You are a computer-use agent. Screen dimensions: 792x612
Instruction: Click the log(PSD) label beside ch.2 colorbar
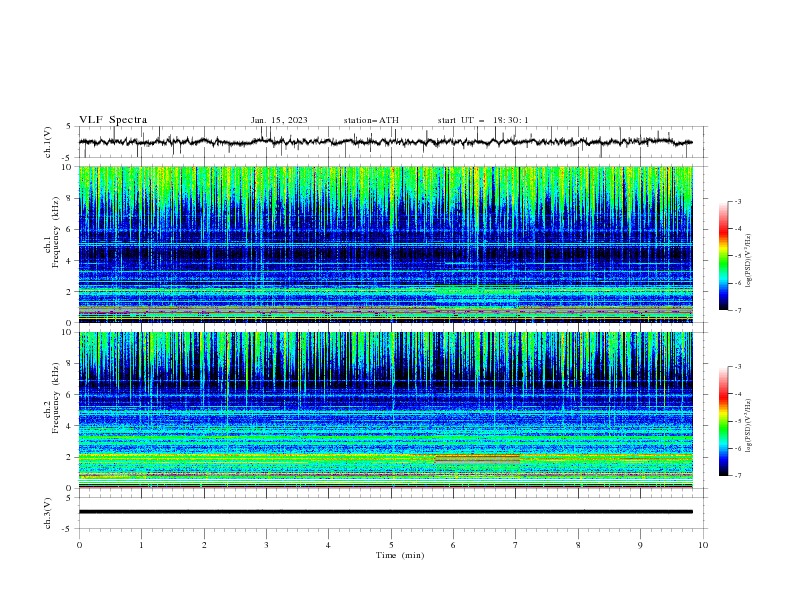tap(748, 426)
